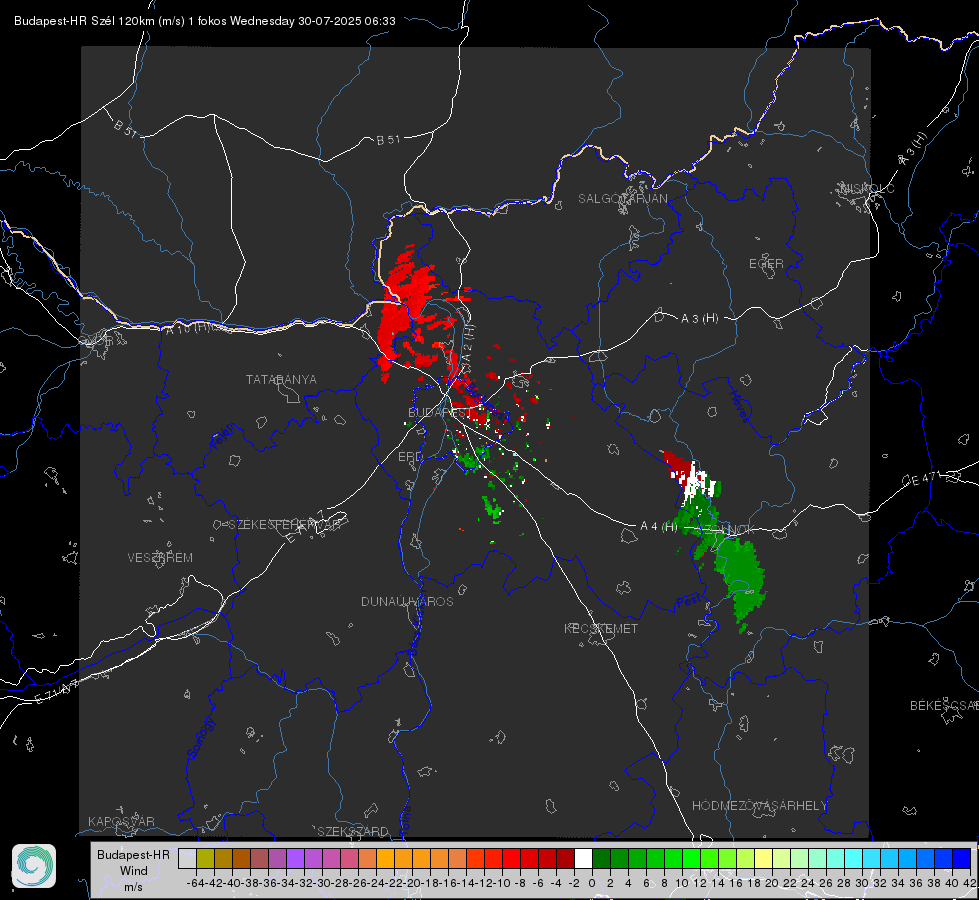Choose the mint swatch between 24 and 26

click(x=817, y=858)
